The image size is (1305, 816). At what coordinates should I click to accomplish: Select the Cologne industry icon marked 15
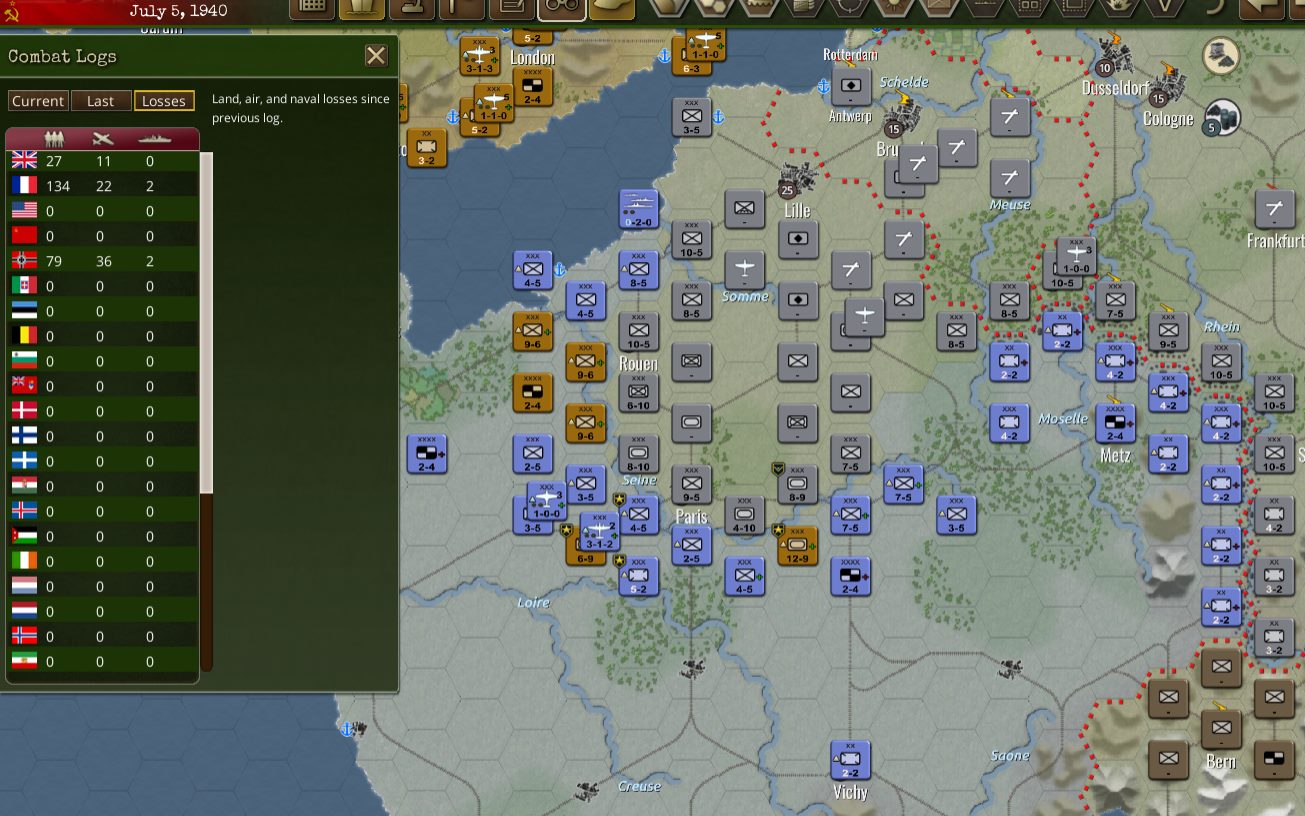coord(1168,88)
